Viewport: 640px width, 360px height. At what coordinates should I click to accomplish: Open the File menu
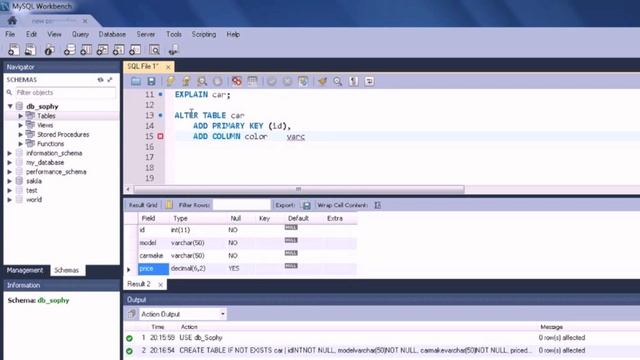point(10,34)
